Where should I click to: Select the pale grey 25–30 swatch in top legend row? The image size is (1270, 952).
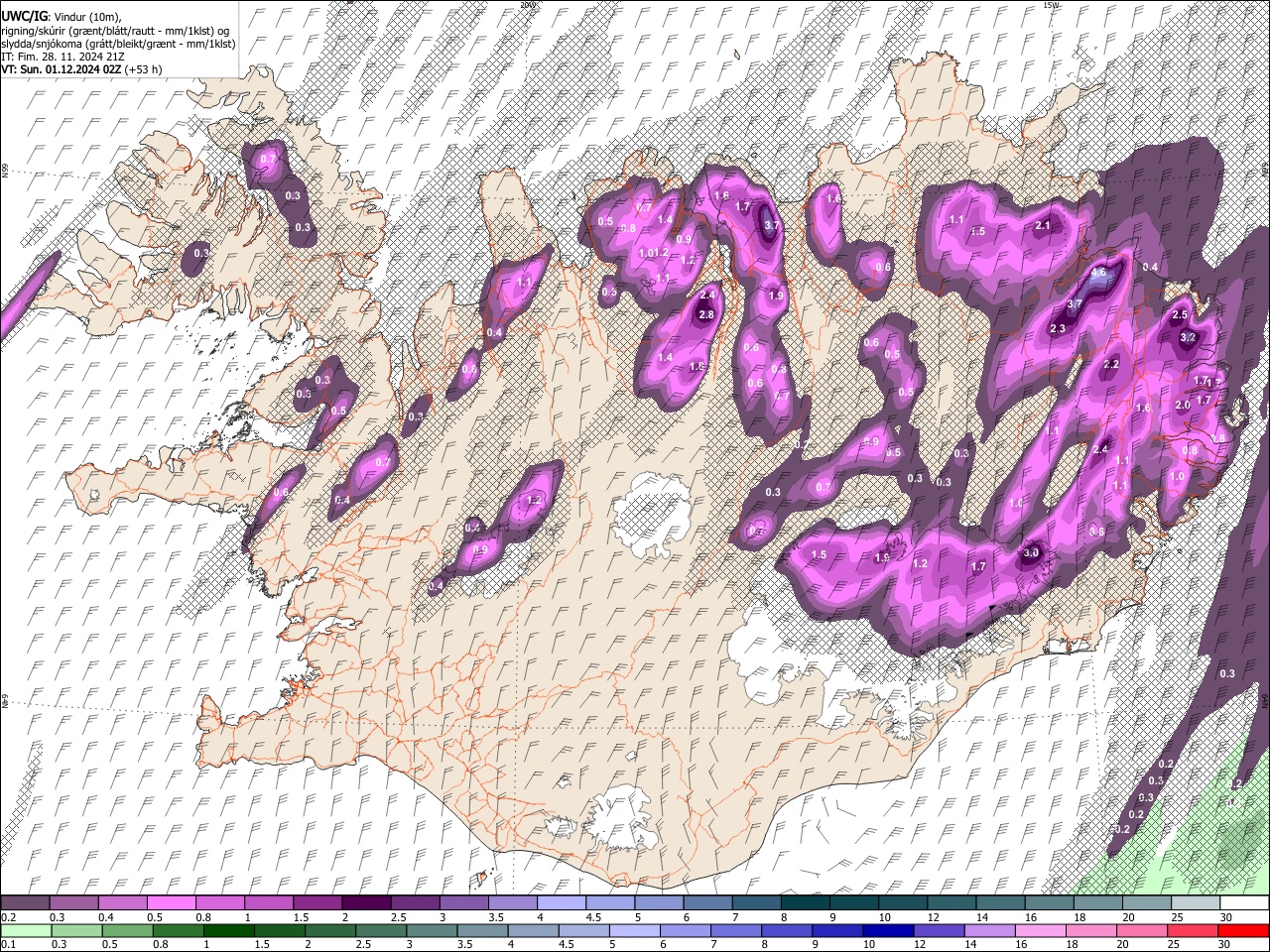[1196, 903]
